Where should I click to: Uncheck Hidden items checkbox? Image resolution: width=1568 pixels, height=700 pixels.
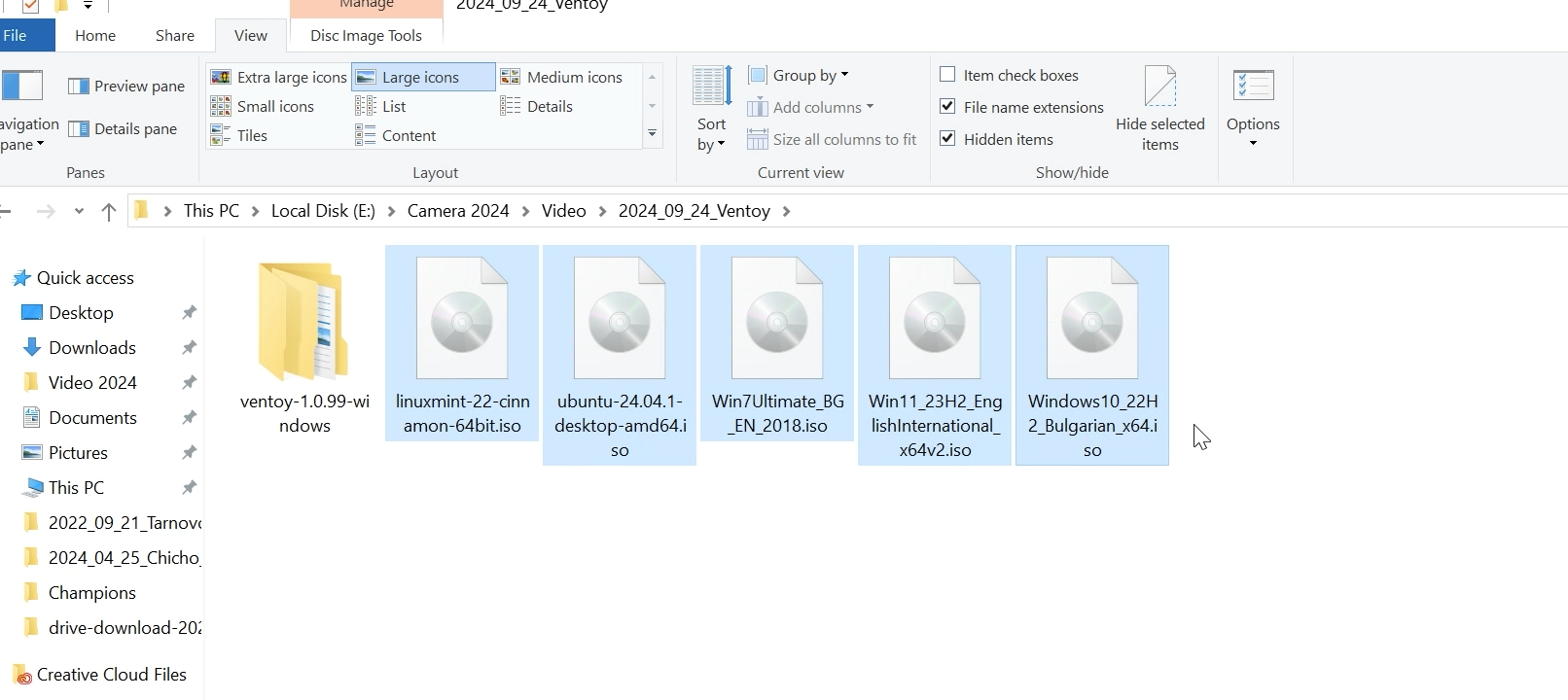[947, 139]
